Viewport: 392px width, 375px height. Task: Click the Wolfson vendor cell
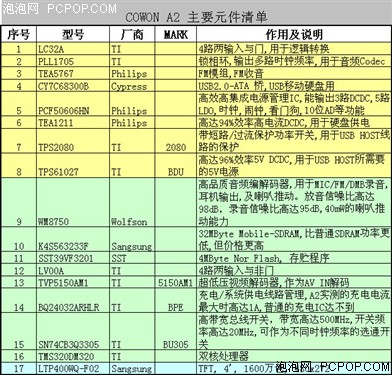click(x=132, y=202)
